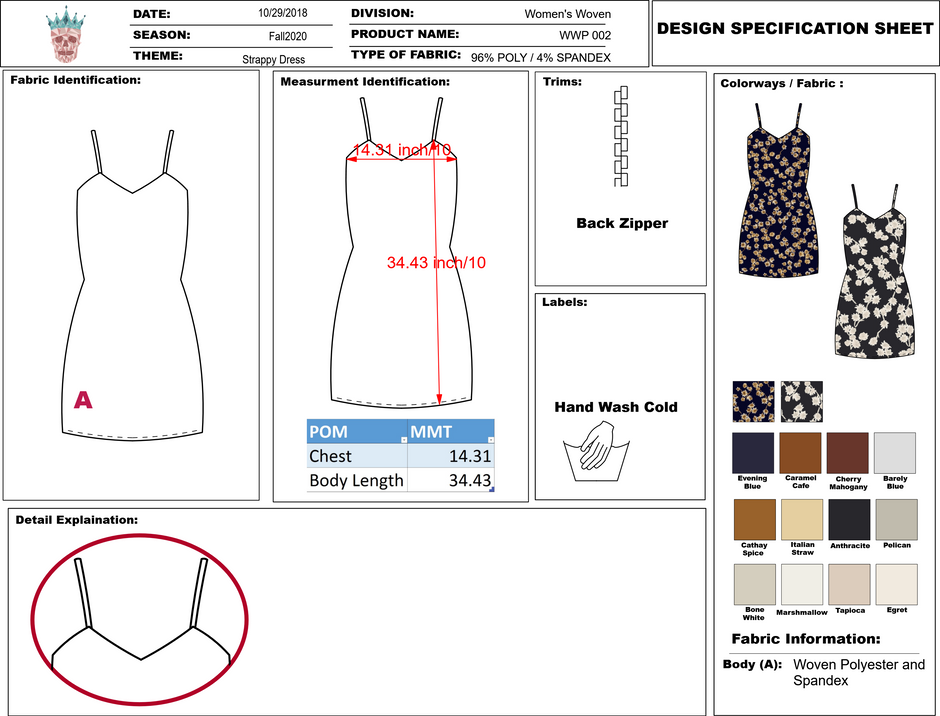The width and height of the screenshot is (940, 716).
Task: Click the theme value Strappy Dress
Action: [x=273, y=59]
